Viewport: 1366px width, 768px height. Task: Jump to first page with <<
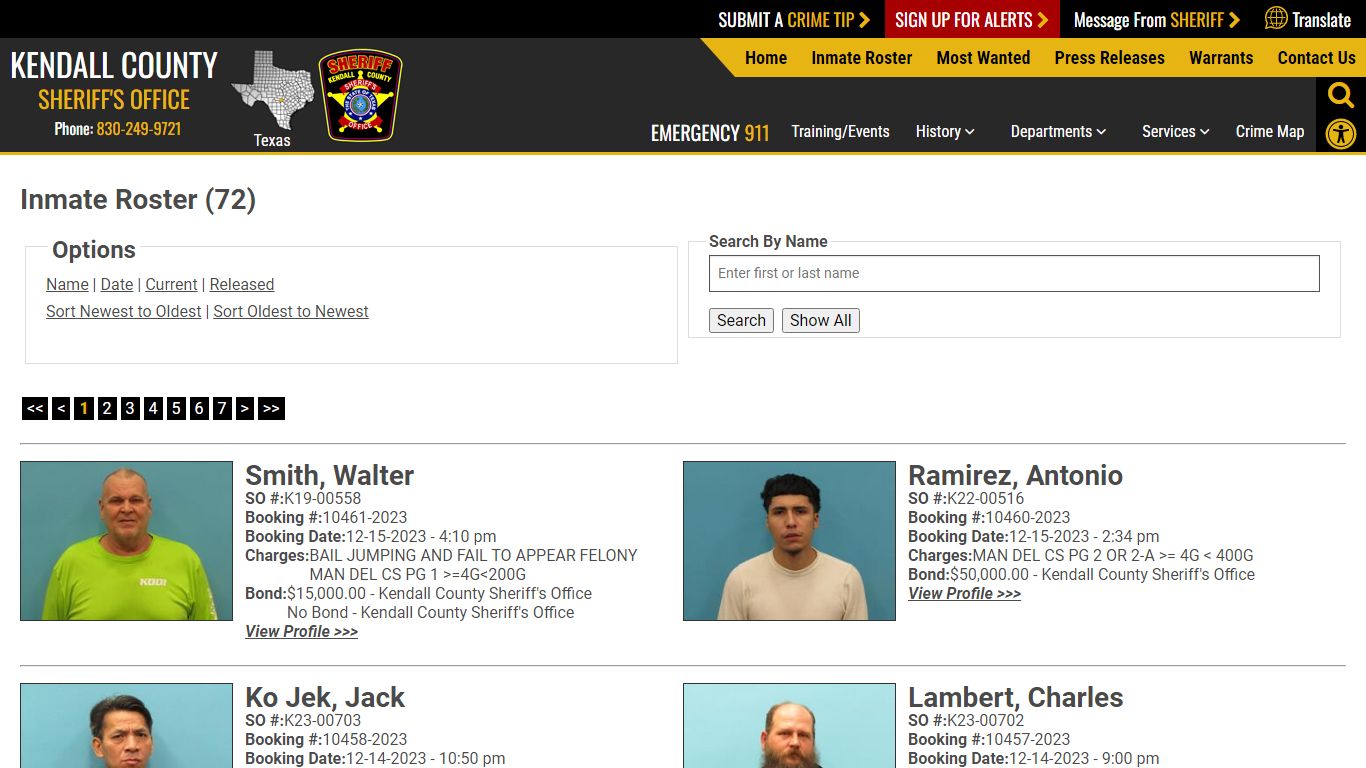[x=35, y=408]
